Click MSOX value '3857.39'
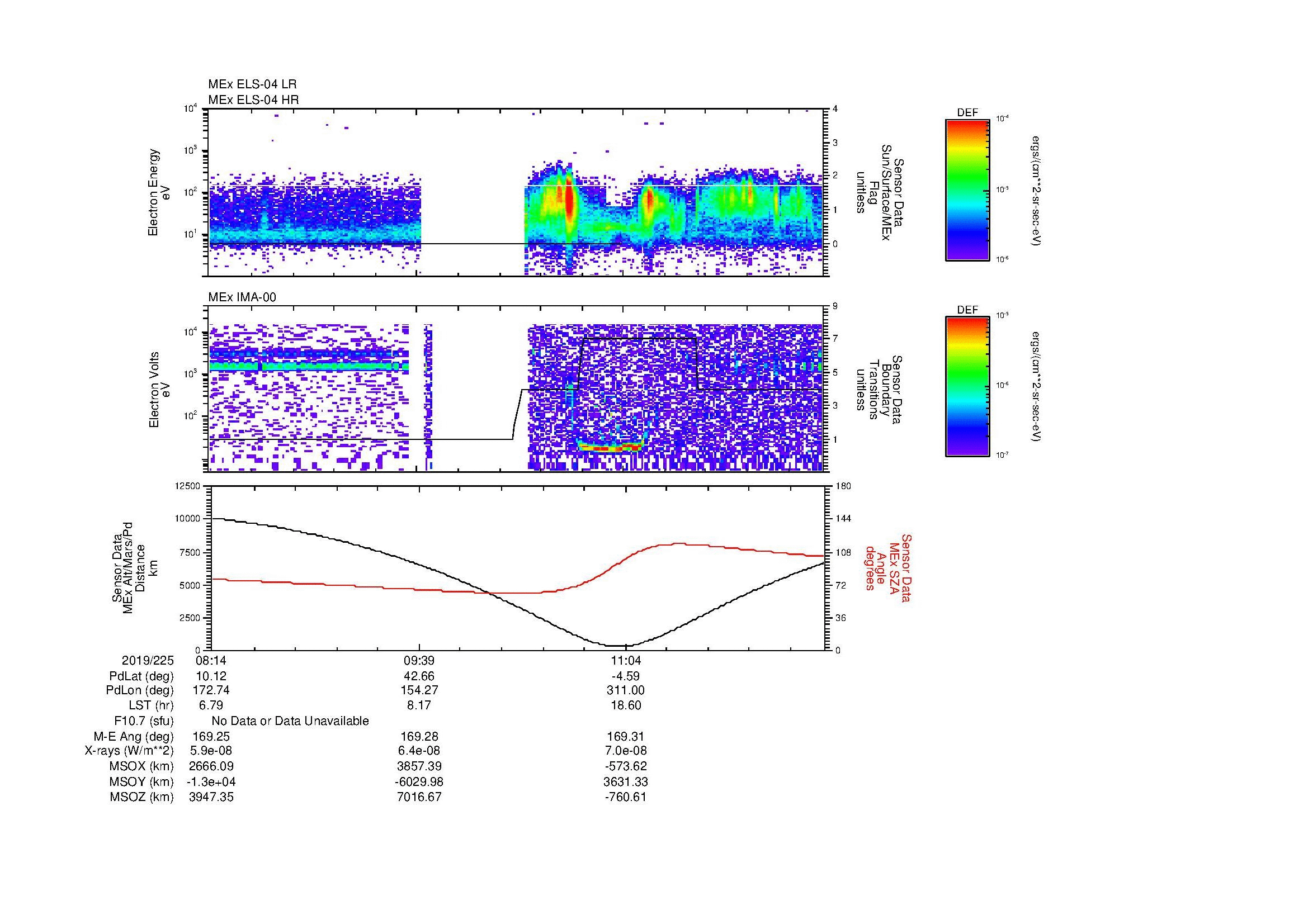Image resolution: width=1308 pixels, height=924 pixels. point(419,766)
